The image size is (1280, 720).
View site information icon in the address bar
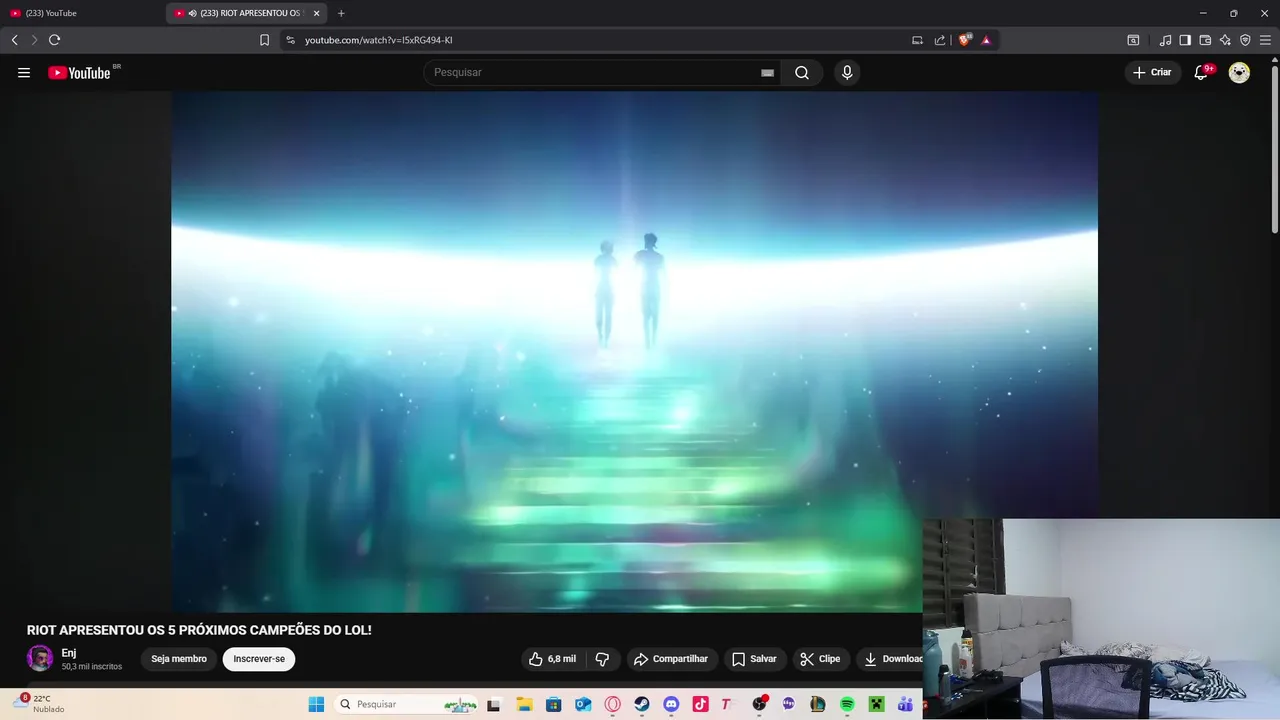[x=290, y=40]
